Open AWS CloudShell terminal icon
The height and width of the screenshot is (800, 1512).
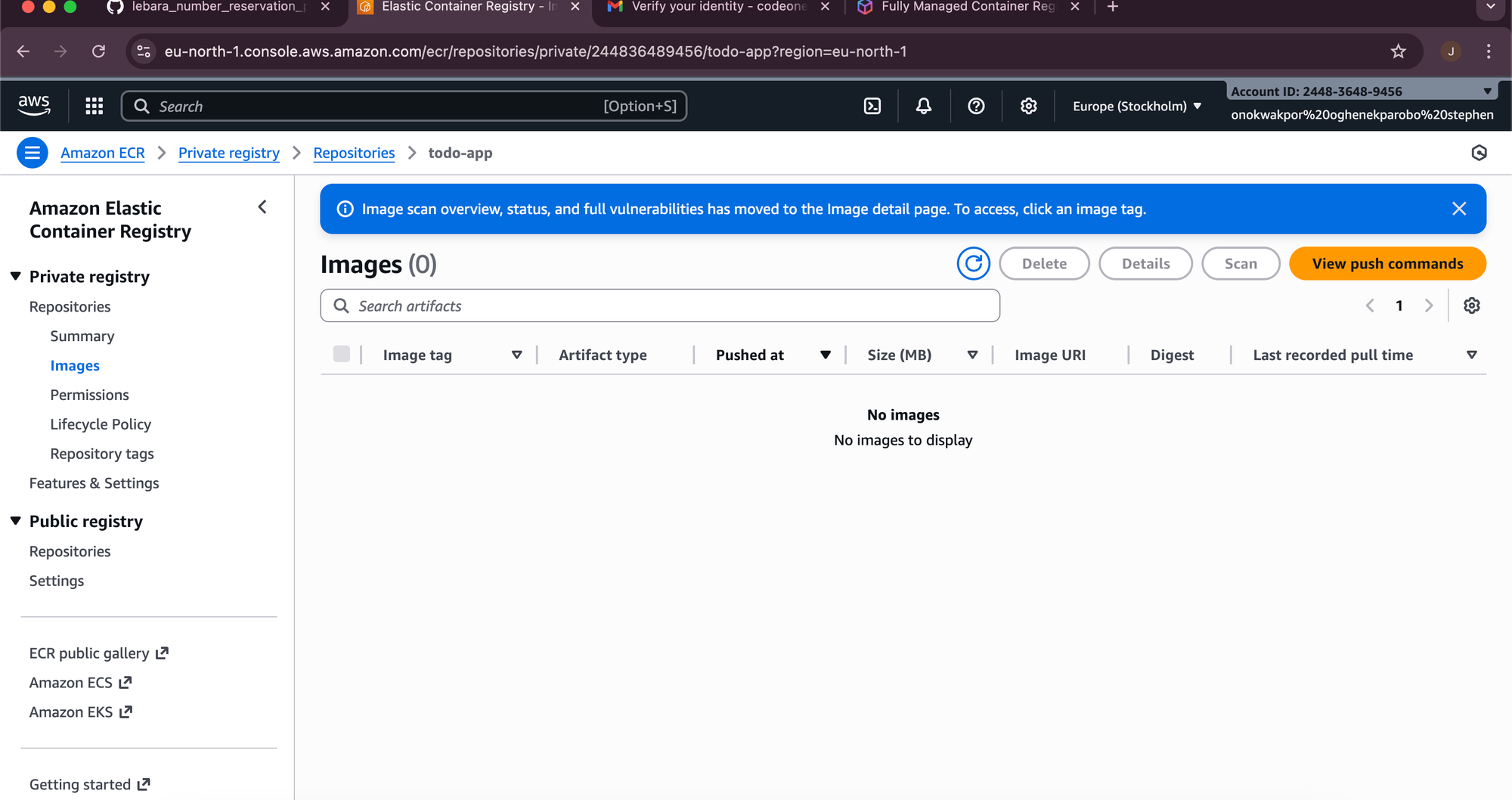(x=872, y=106)
